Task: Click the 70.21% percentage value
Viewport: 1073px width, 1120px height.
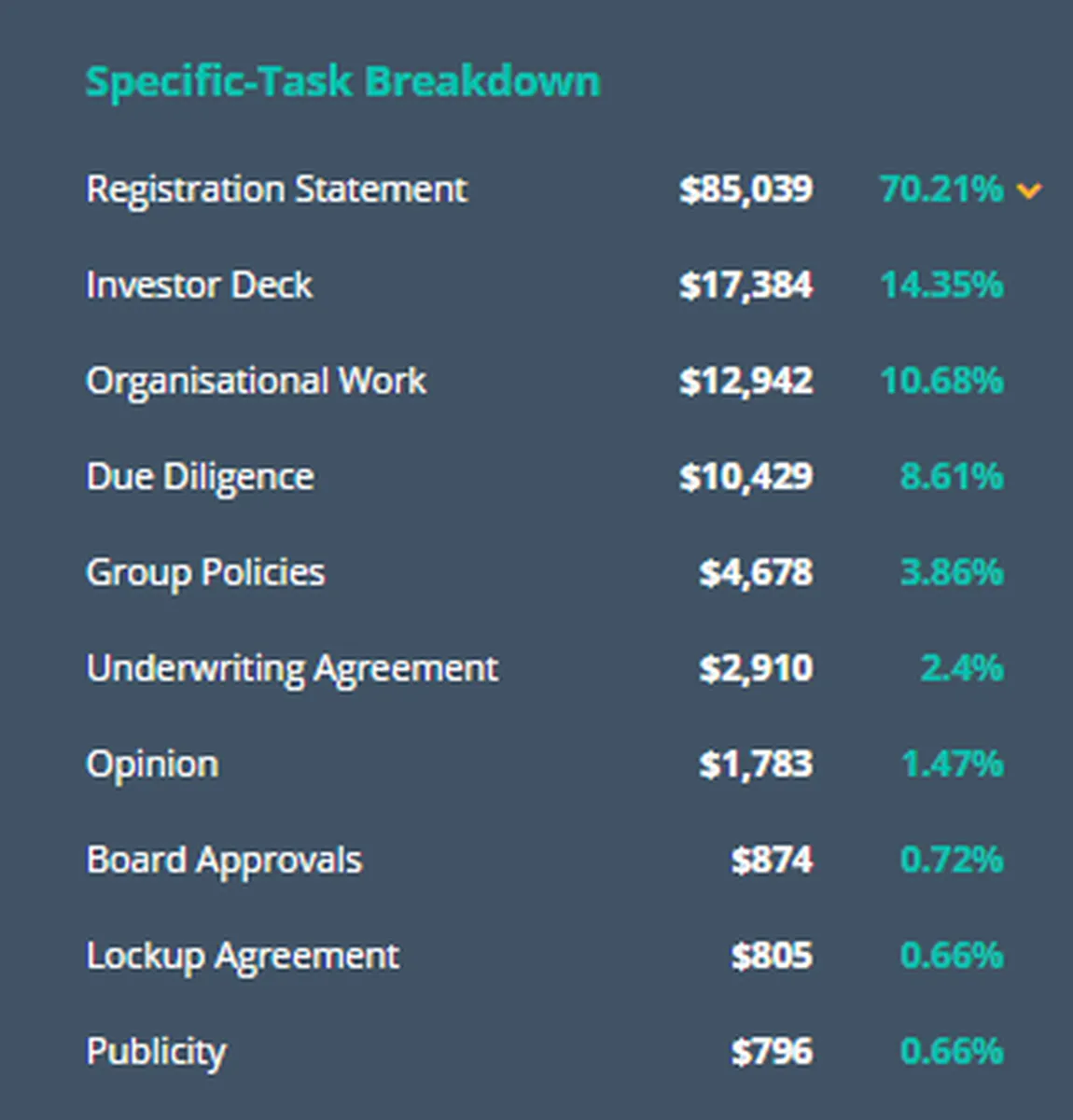Action: [941, 189]
